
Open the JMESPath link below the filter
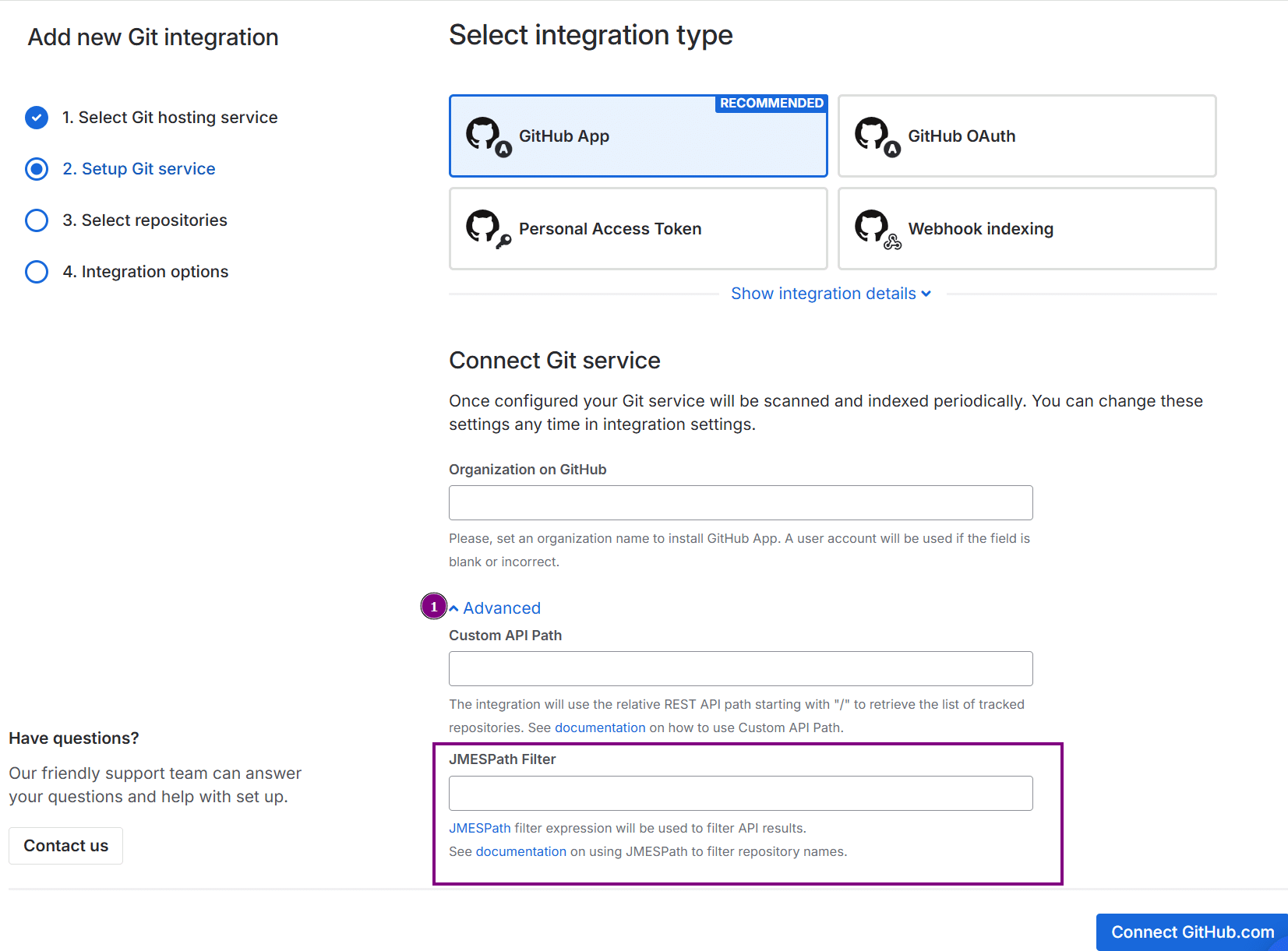click(x=479, y=828)
